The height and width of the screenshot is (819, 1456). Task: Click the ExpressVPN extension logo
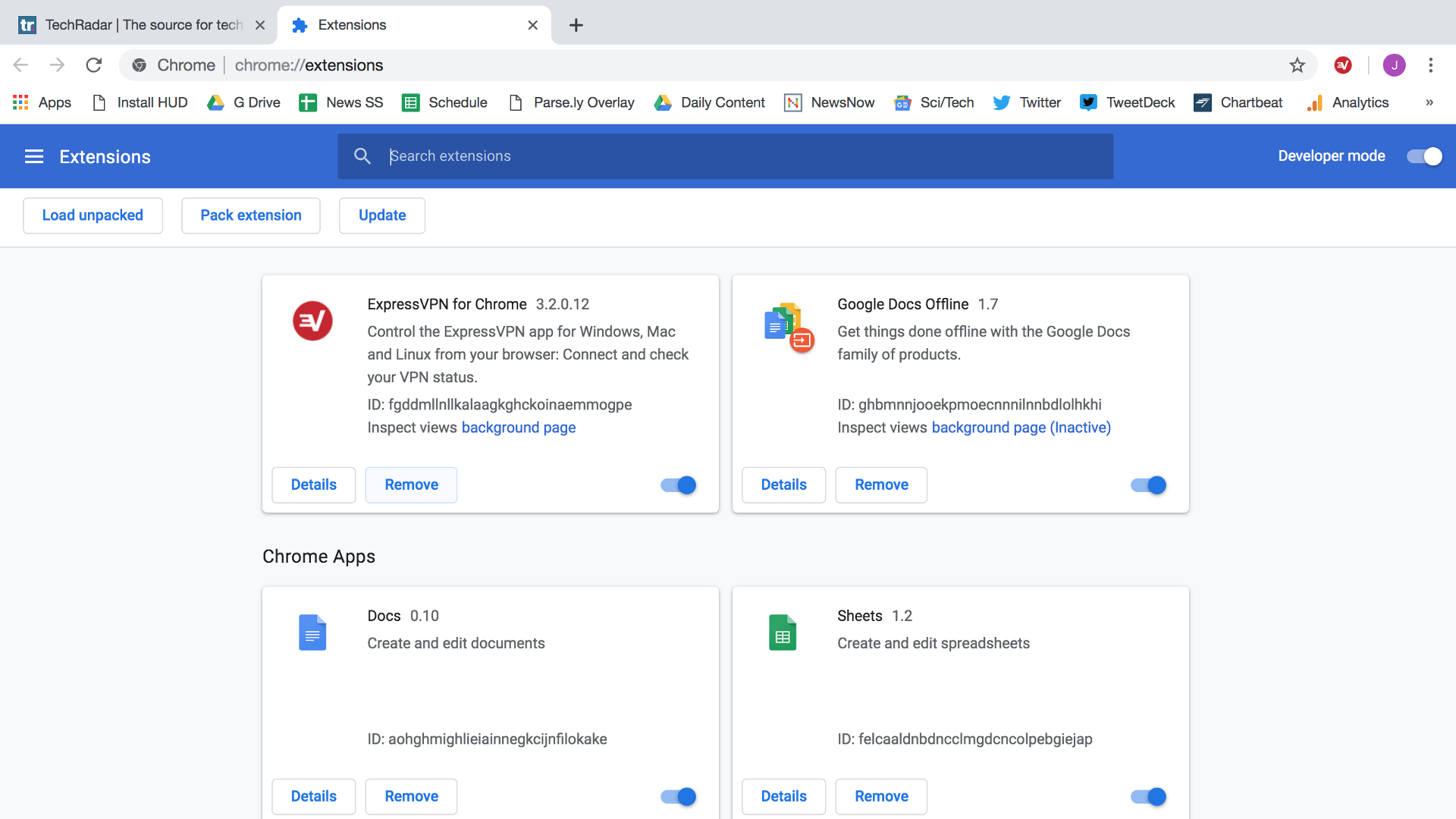[x=312, y=321]
